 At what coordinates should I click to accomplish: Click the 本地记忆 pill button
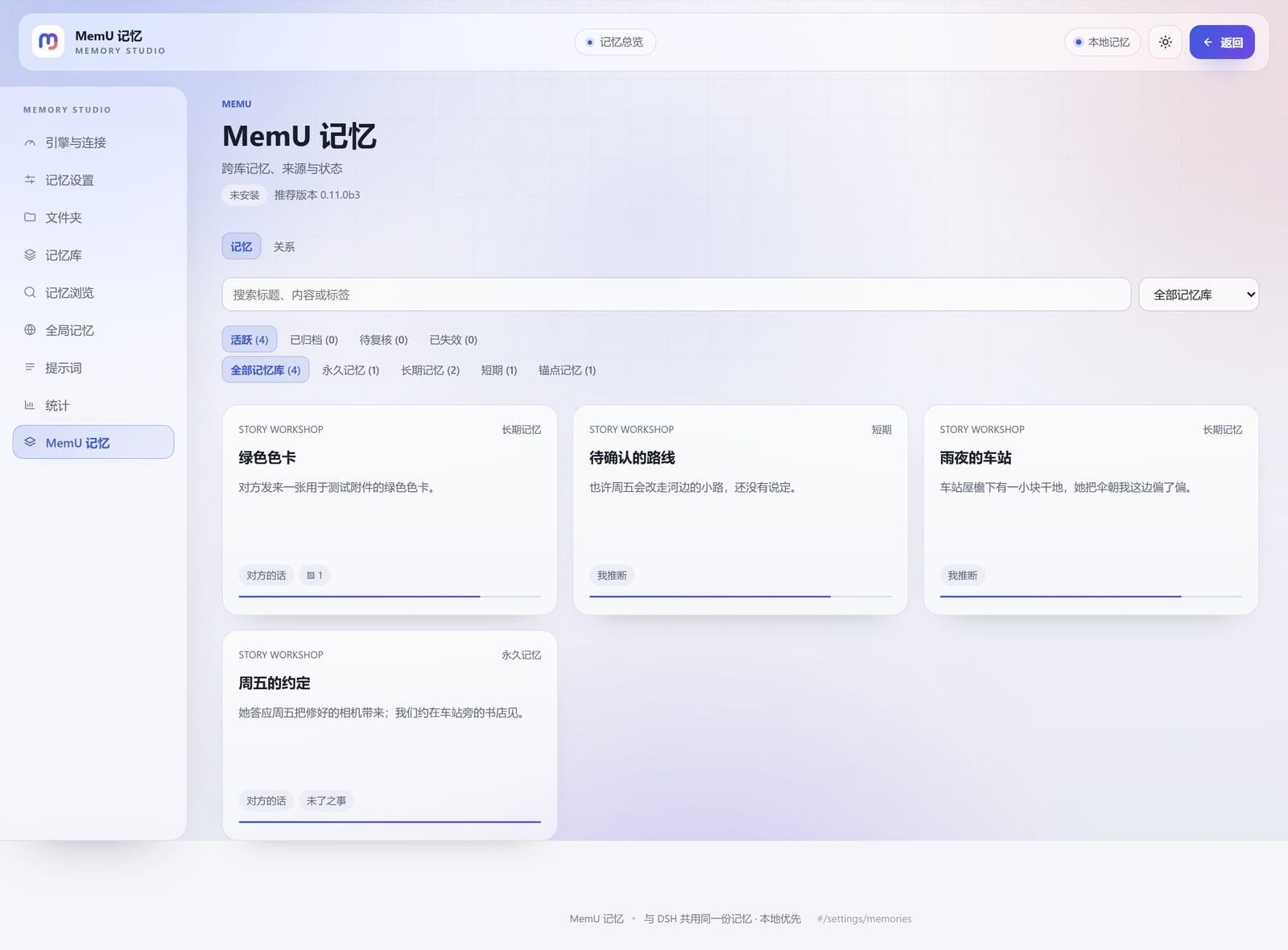(x=1102, y=42)
